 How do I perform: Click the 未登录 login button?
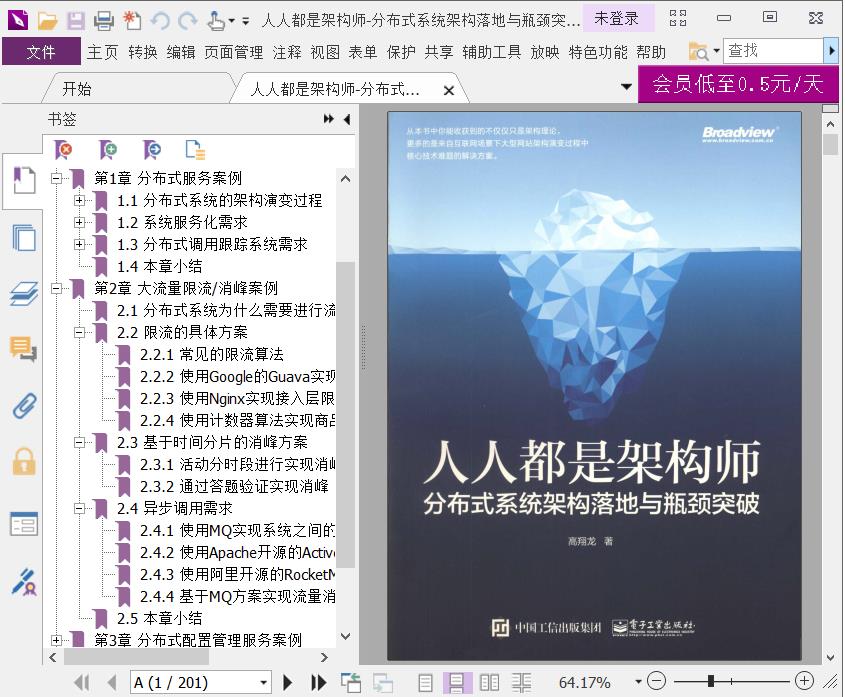[618, 18]
